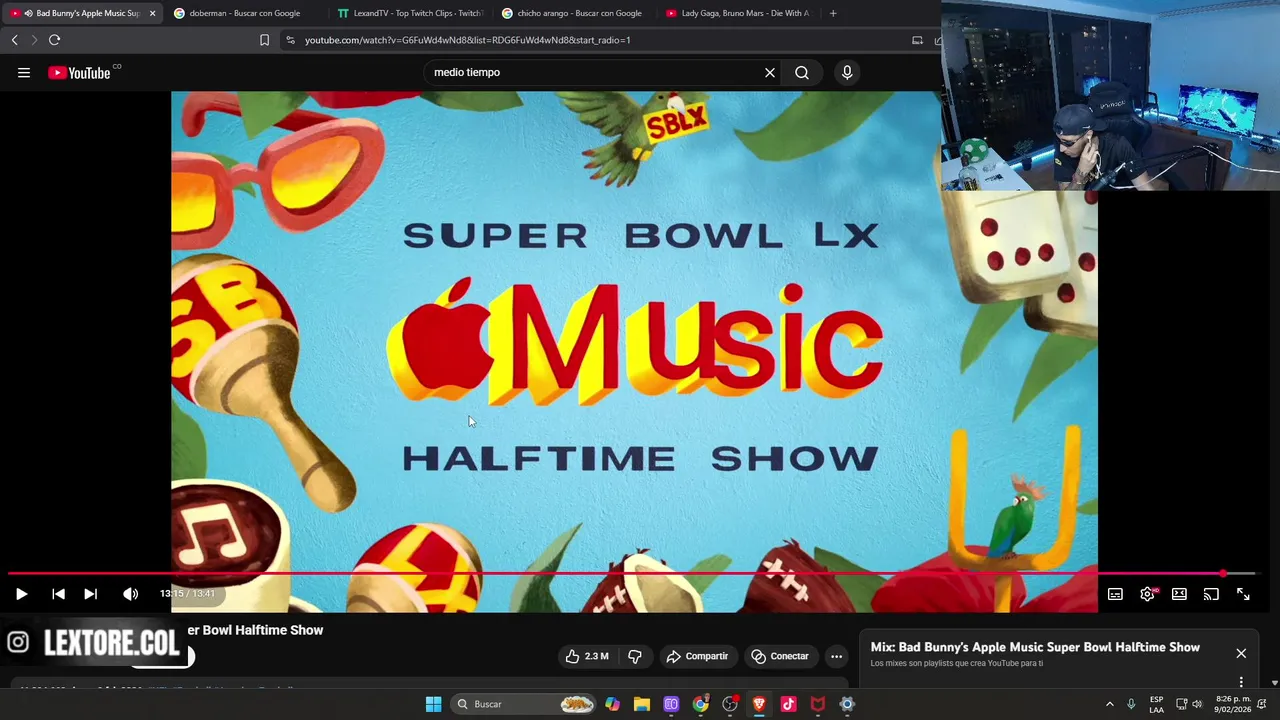
Task: Open the ESP LAA language switcher
Action: point(1156,704)
